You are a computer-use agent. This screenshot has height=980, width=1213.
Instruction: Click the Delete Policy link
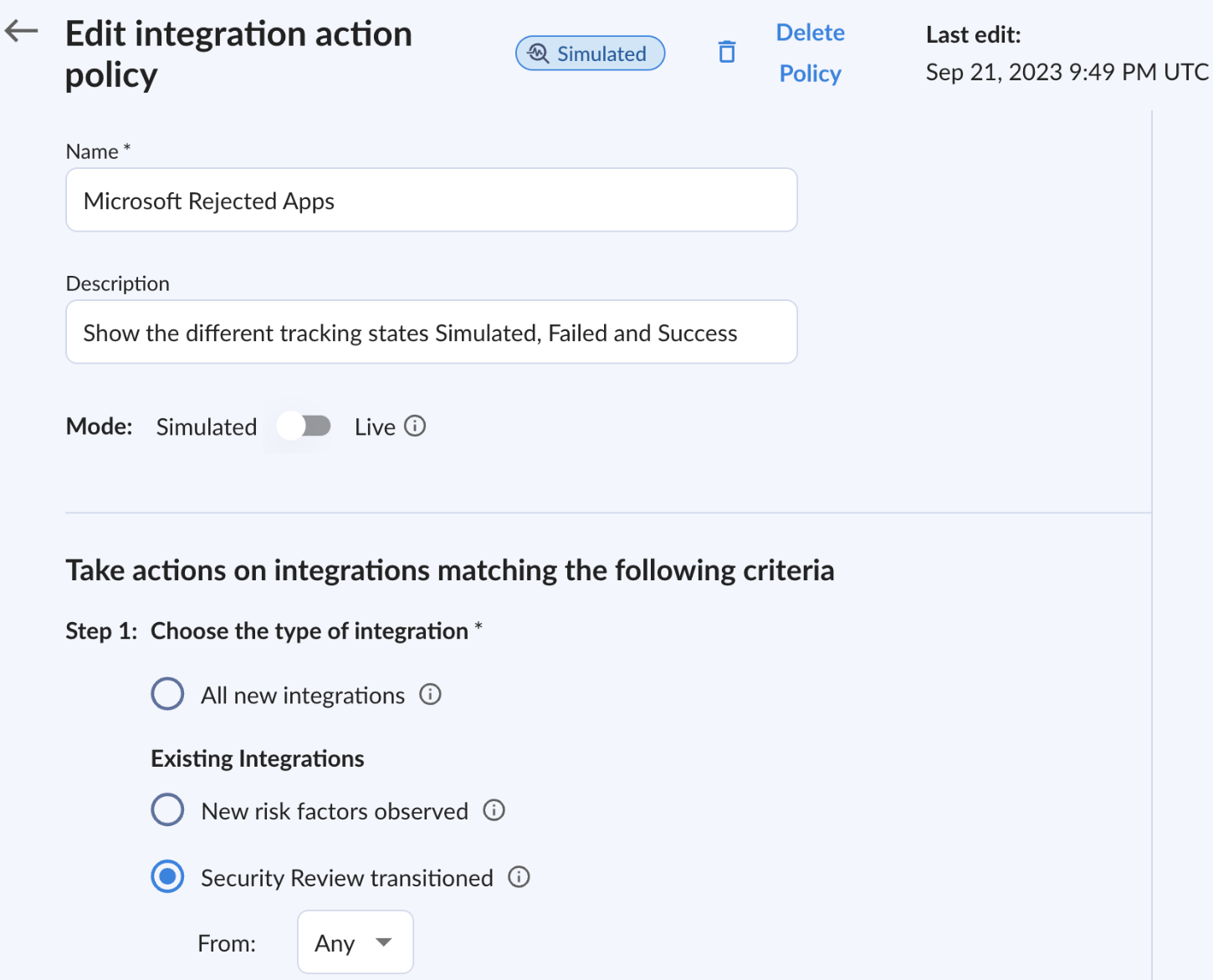point(810,53)
